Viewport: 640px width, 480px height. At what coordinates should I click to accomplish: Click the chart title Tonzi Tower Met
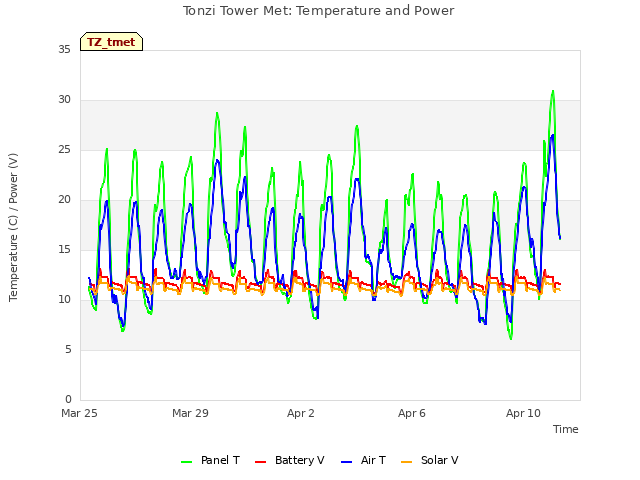tap(318, 11)
